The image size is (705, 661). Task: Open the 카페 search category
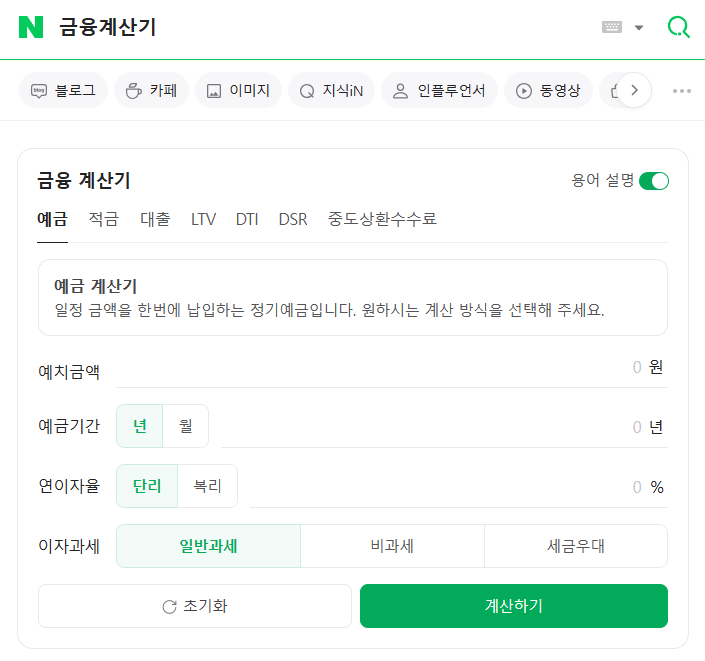(x=151, y=90)
